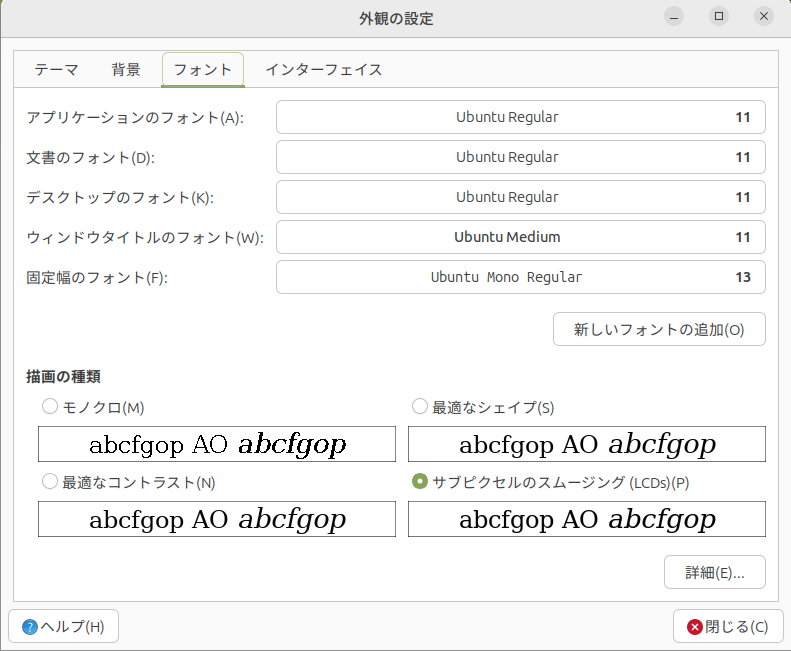Image resolution: width=791 pixels, height=651 pixels.
Task: Click the 外観の設定 window title
Action: pyautogui.click(x=396, y=19)
